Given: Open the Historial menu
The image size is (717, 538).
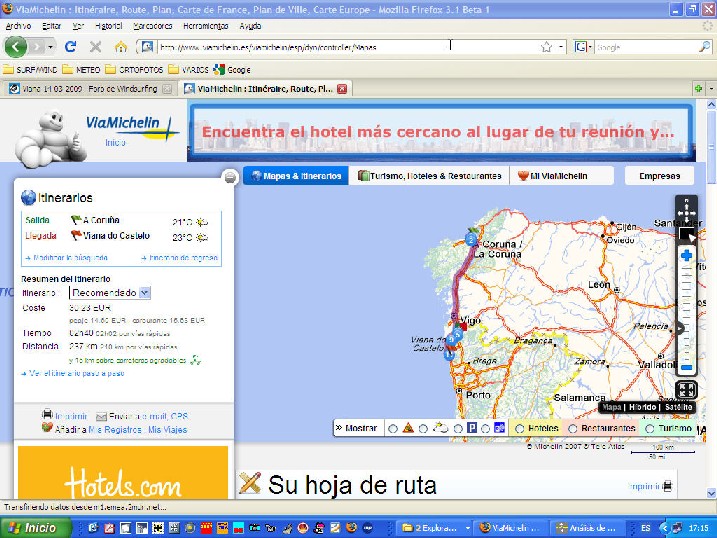Looking at the screenshot, I should 108,26.
